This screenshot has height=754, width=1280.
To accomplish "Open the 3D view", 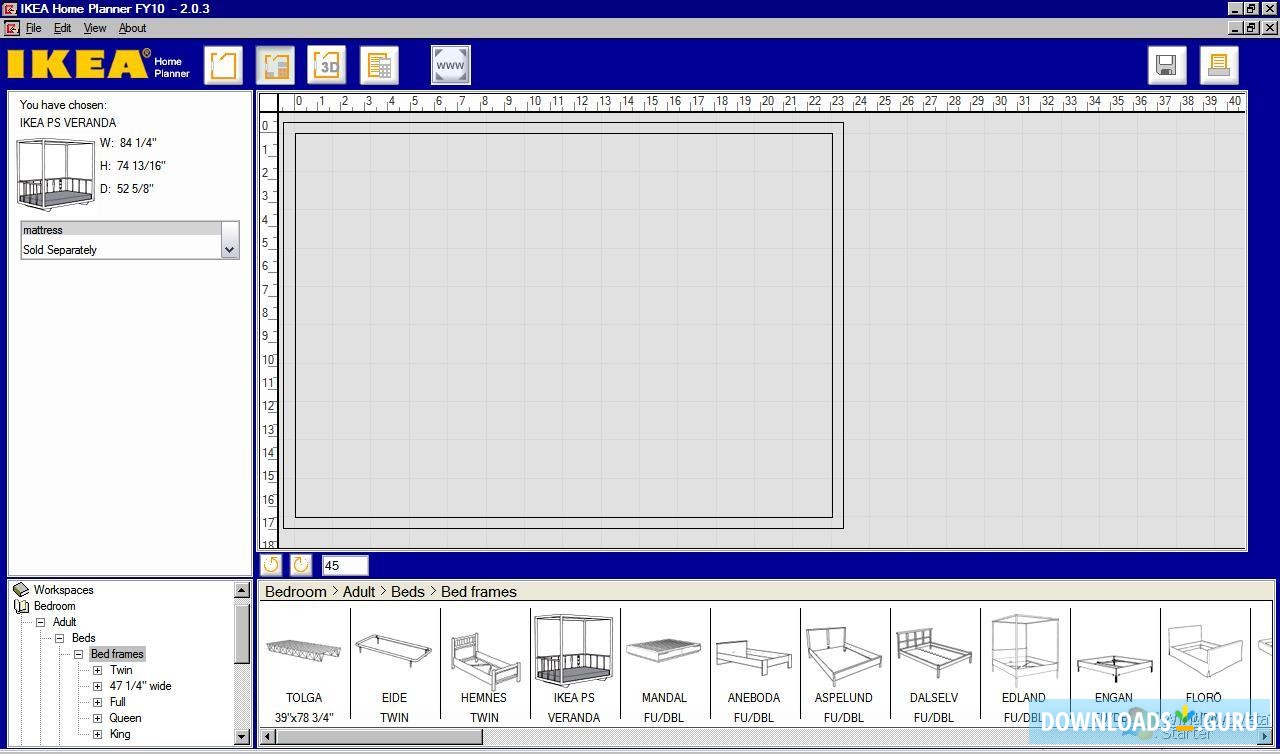I will [326, 64].
